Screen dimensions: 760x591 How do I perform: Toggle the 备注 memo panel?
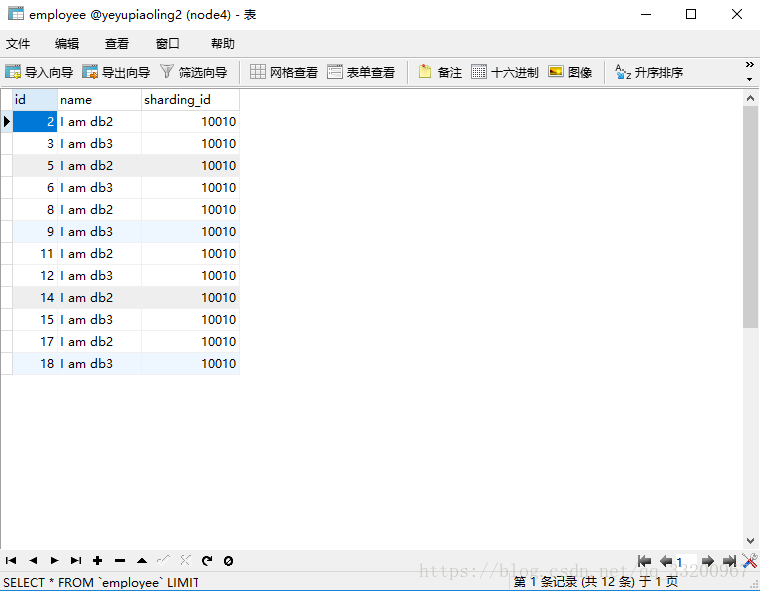(x=440, y=72)
